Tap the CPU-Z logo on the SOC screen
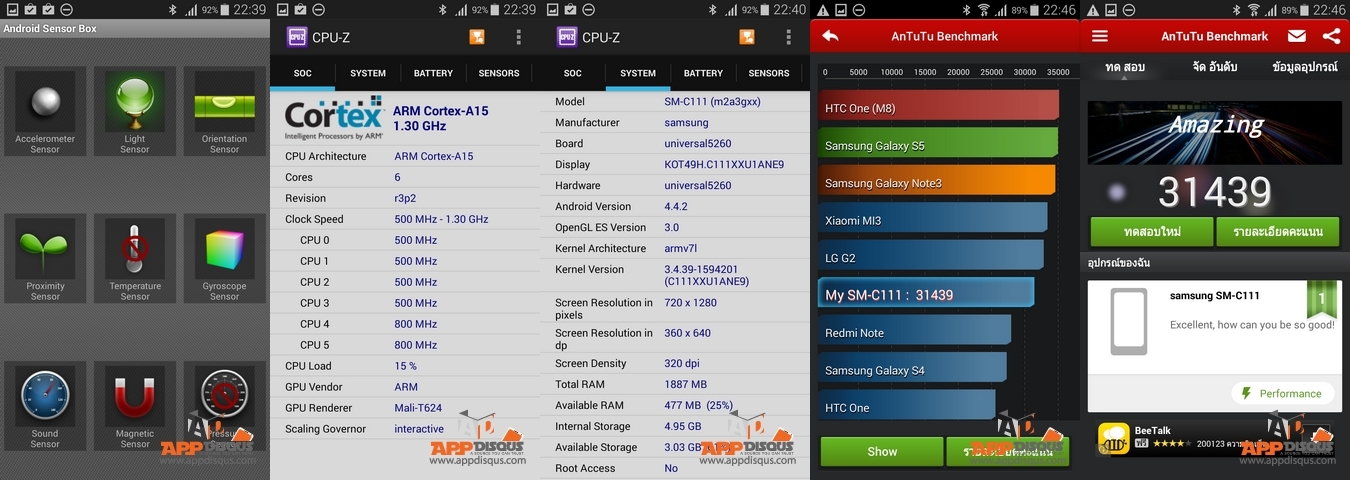The height and width of the screenshot is (480, 1350). coord(297,37)
